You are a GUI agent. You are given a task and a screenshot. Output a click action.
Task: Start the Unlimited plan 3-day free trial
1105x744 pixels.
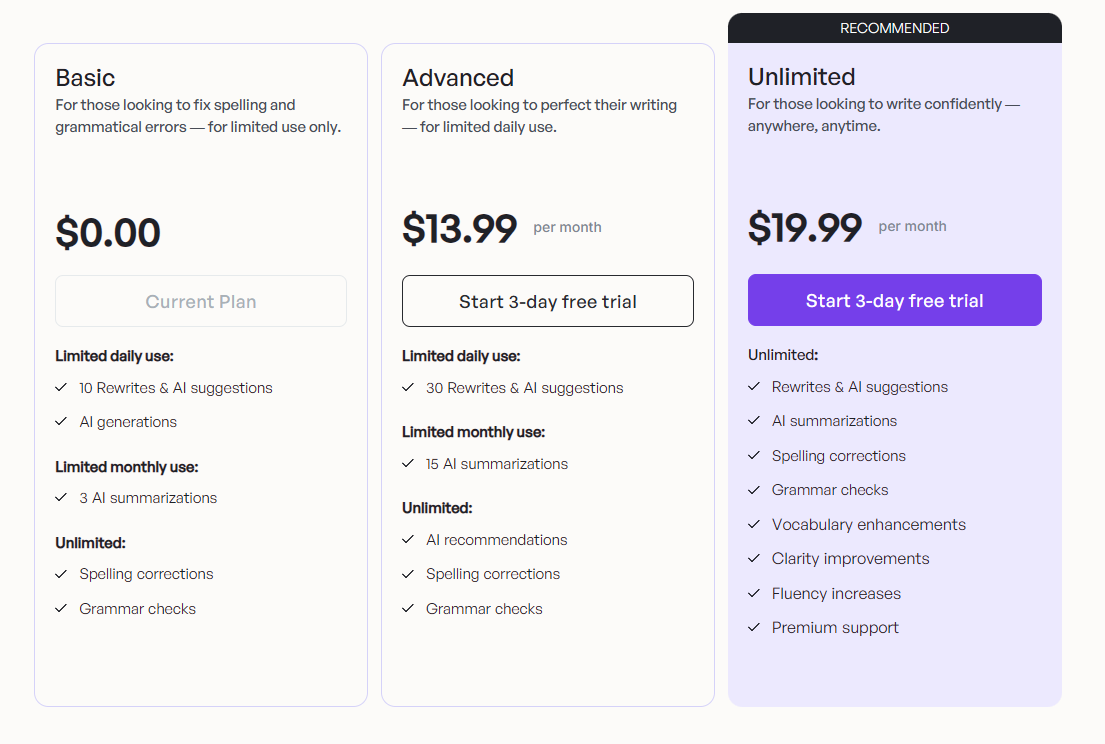pos(894,300)
